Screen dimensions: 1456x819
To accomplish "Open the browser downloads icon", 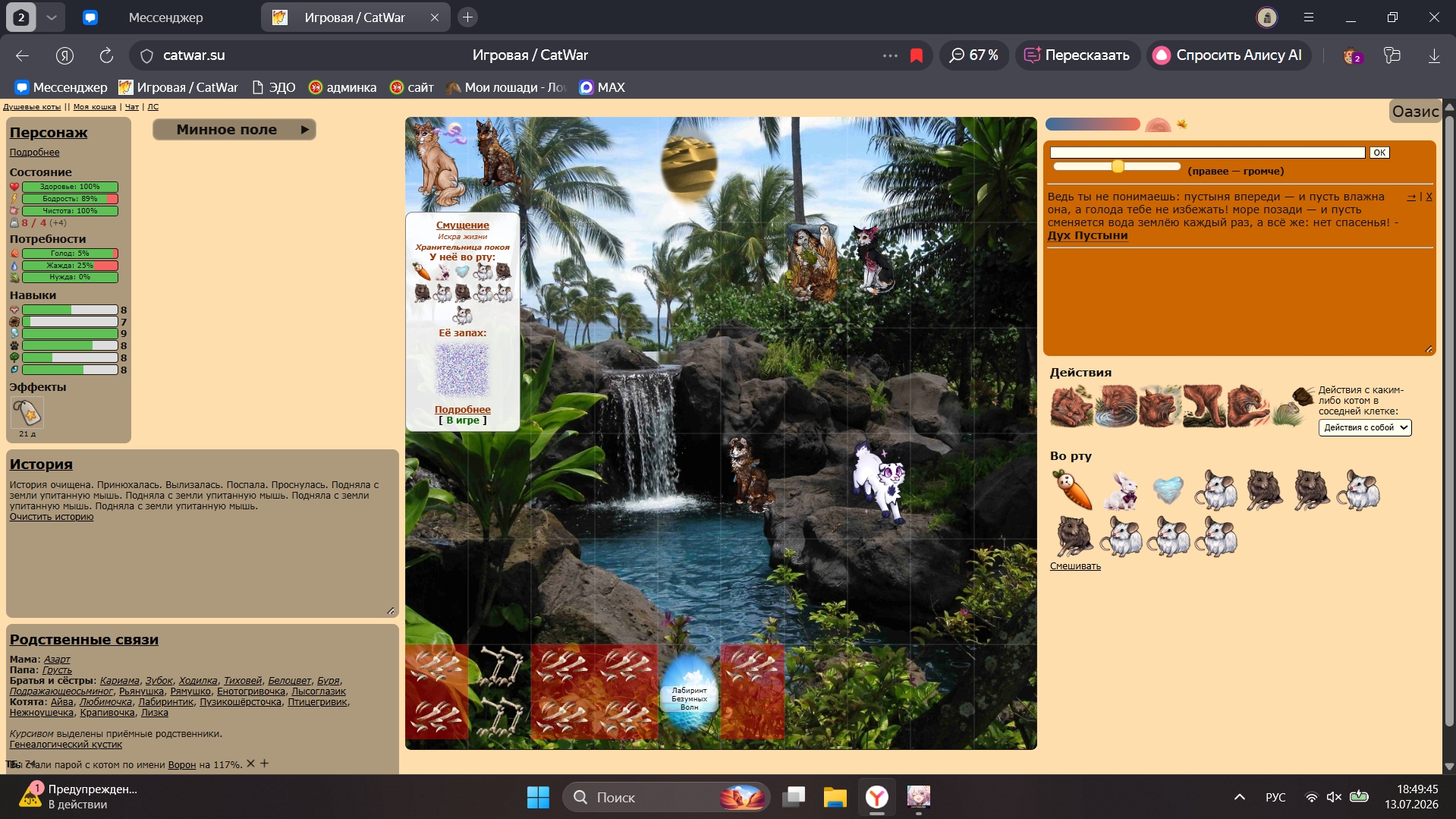I will (x=1434, y=55).
